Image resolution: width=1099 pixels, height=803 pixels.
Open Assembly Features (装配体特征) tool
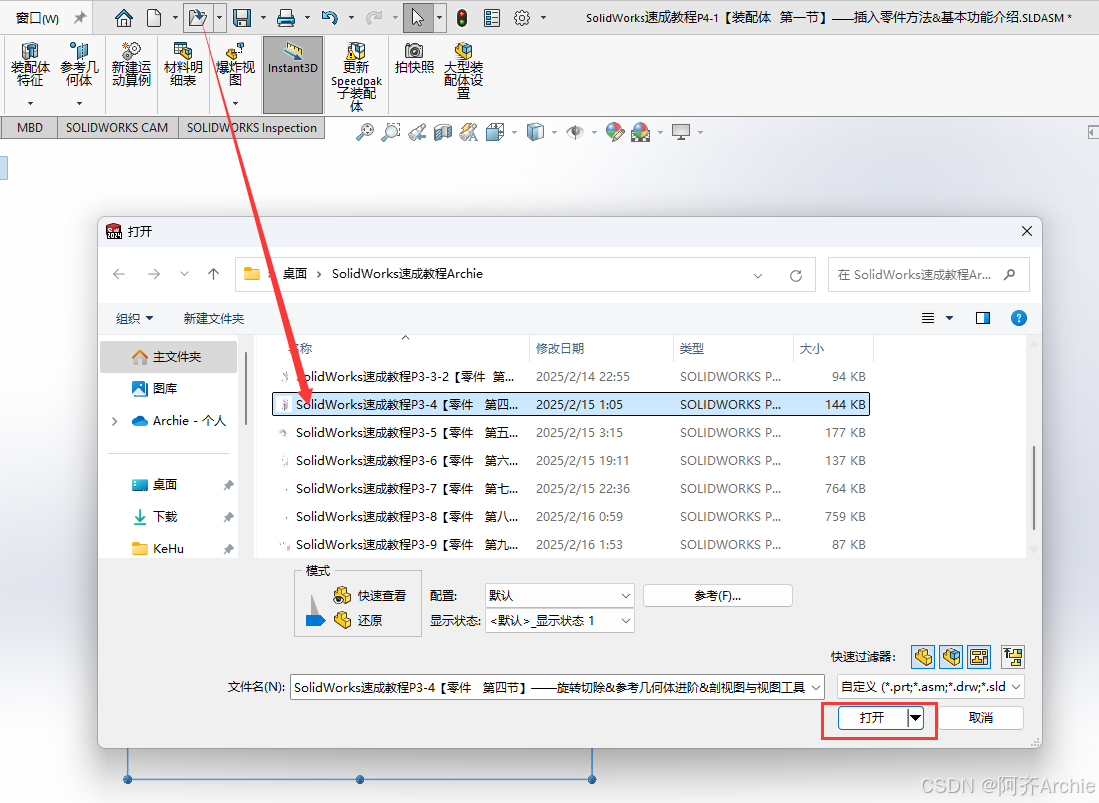[x=30, y=65]
